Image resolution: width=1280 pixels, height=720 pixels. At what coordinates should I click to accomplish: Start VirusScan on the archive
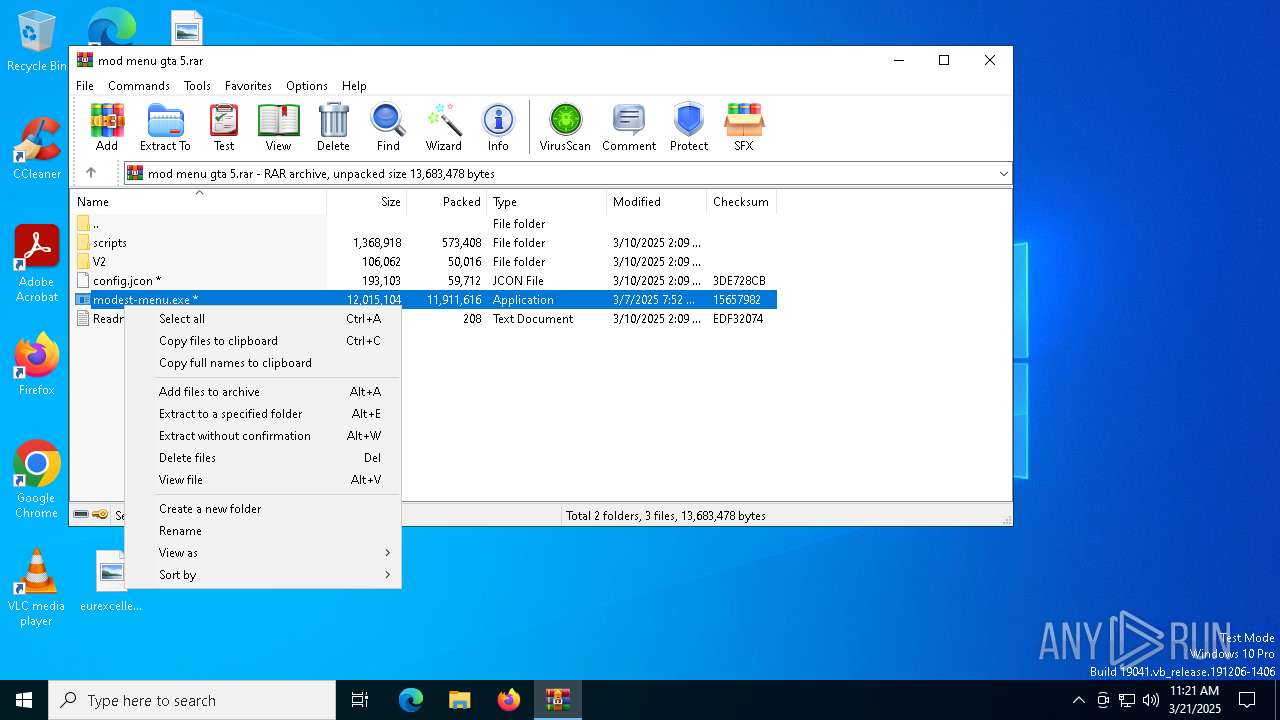[x=565, y=127]
